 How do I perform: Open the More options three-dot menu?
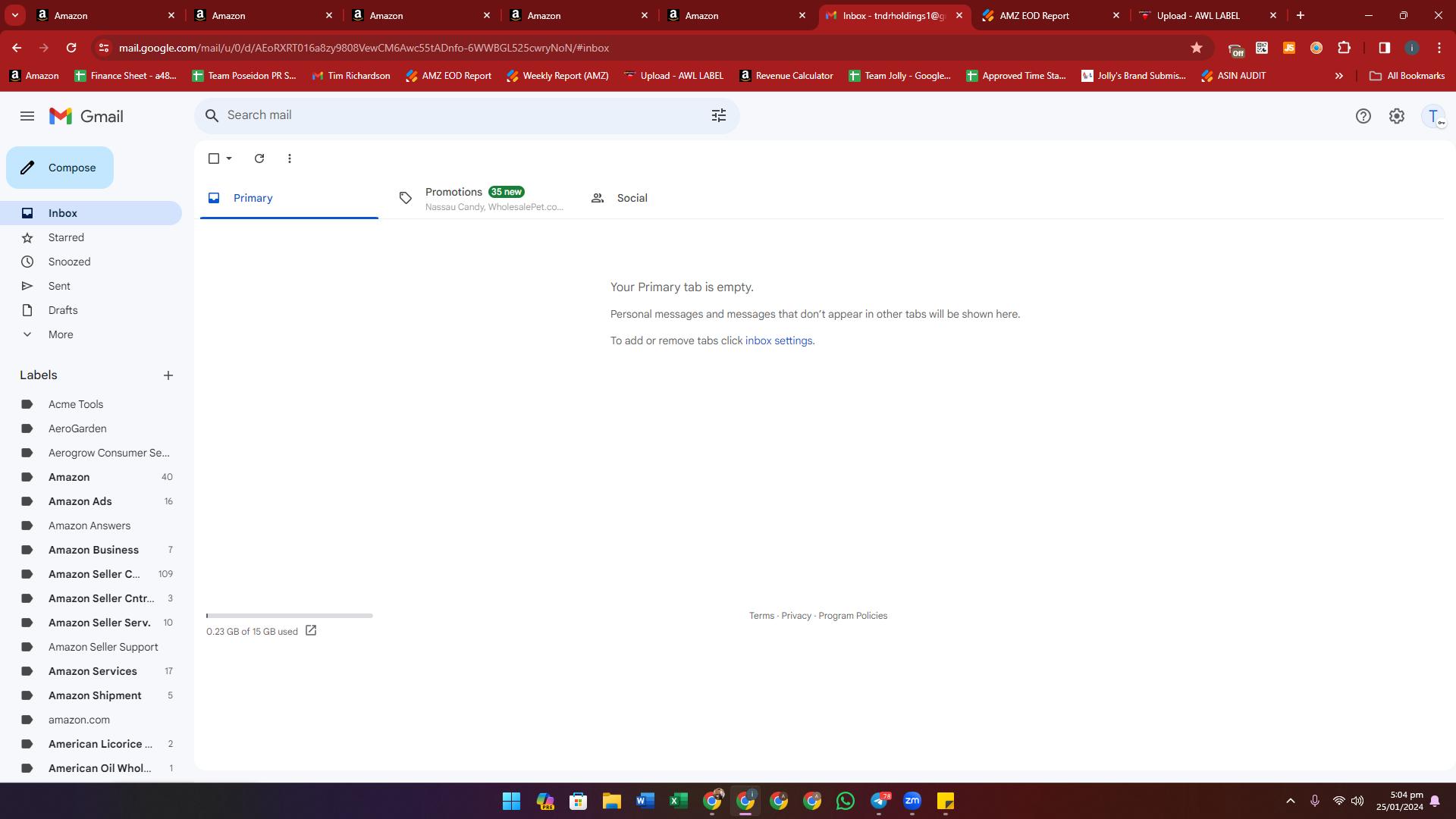click(290, 158)
